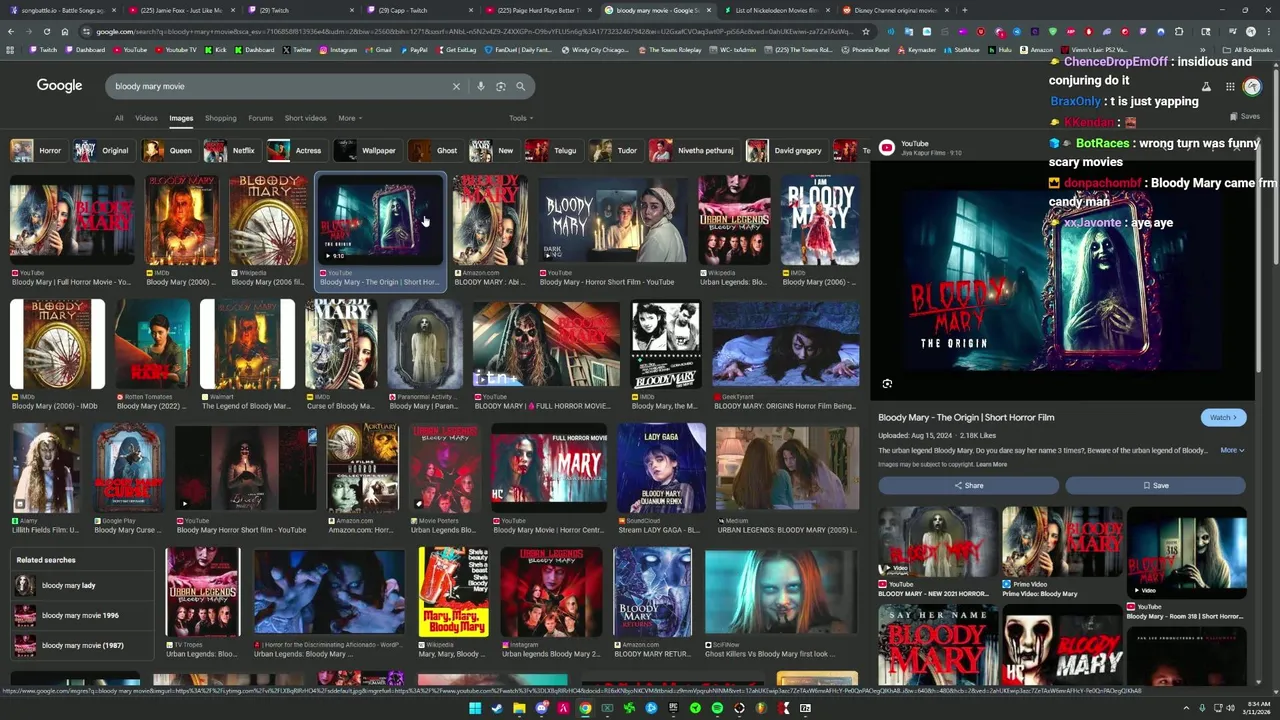
Task: Open File Explorer from the taskbar
Action: [519, 708]
